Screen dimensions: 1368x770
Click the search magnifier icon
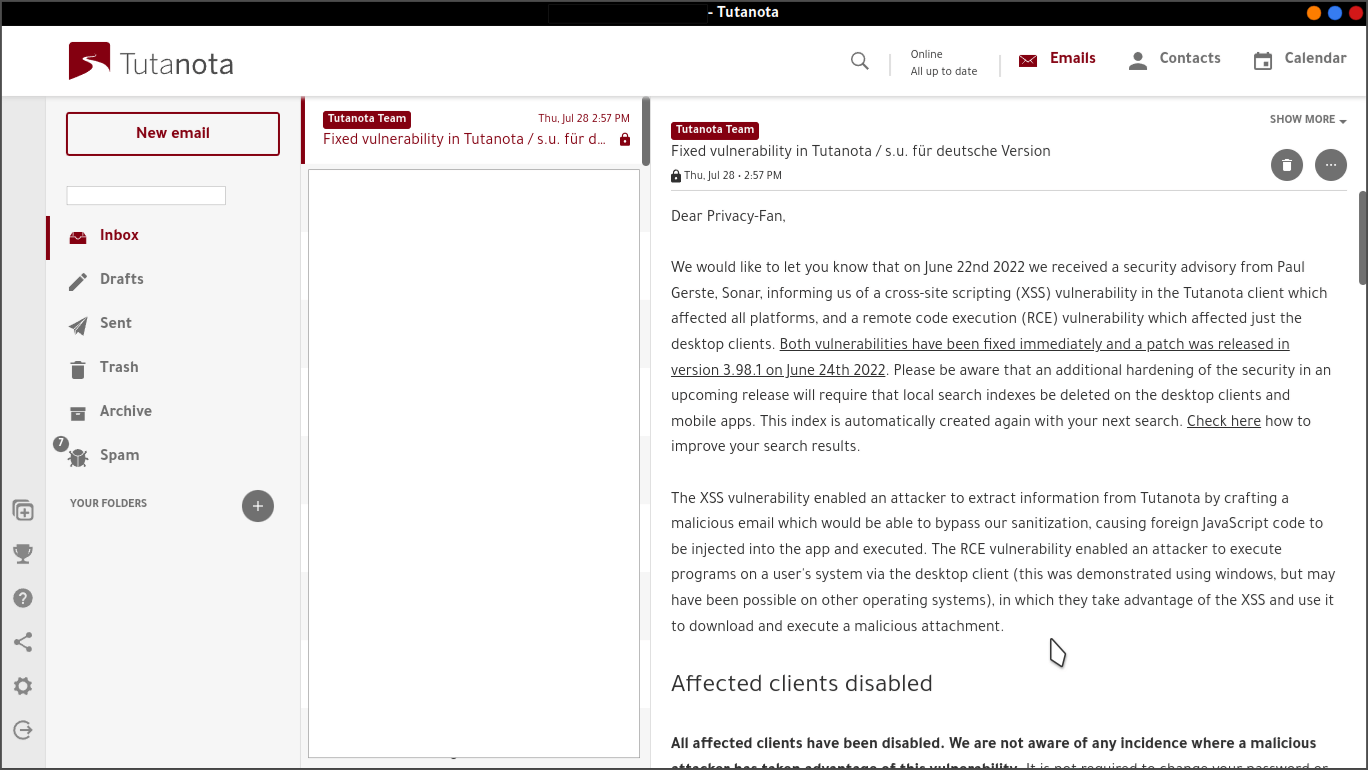pos(859,61)
